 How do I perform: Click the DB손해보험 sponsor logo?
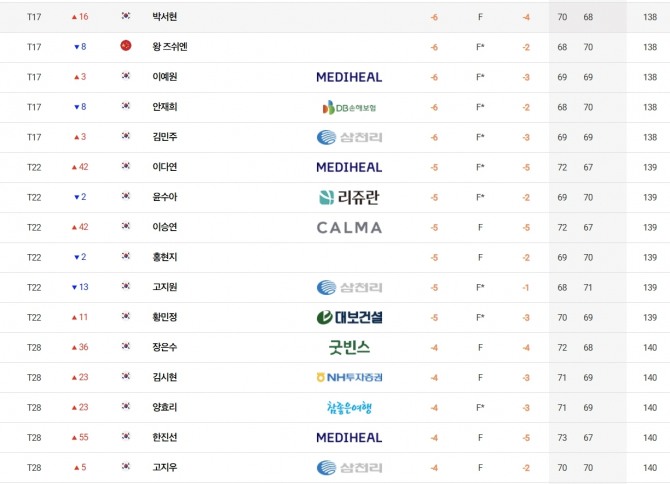349,107
